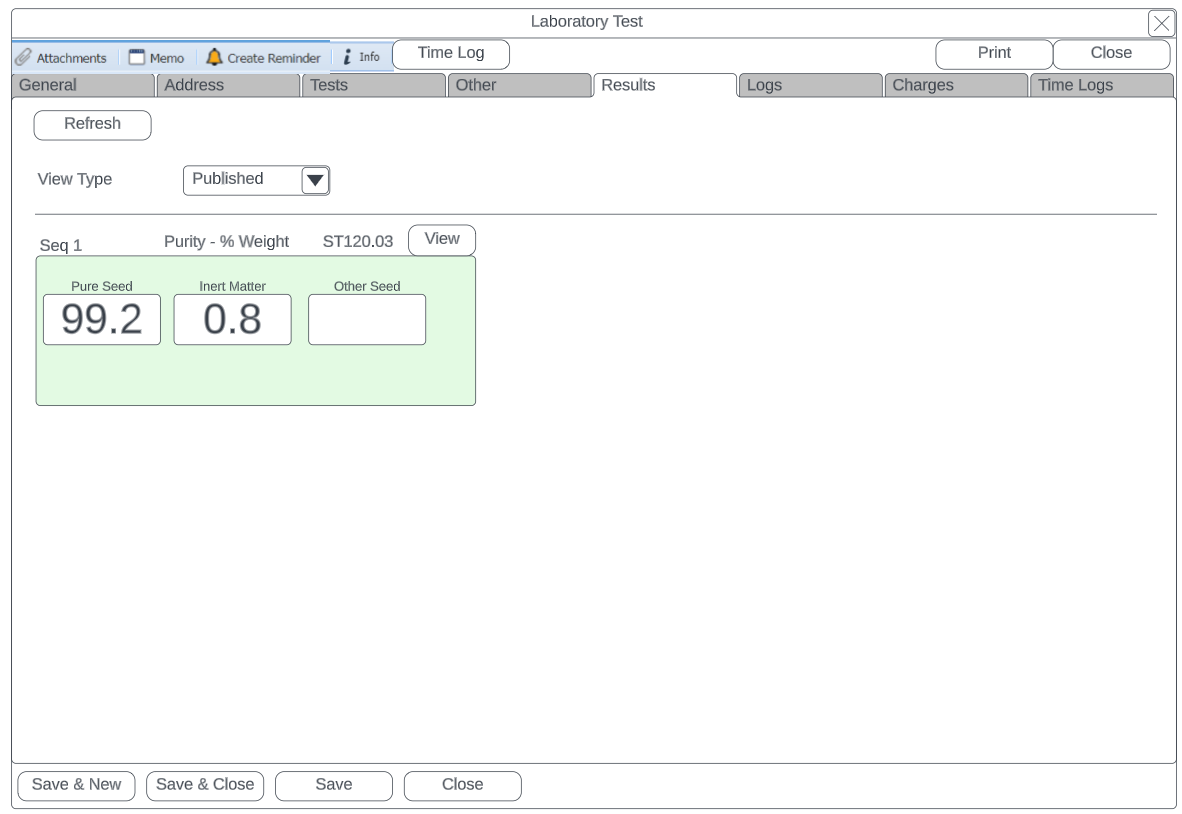The width and height of the screenshot is (1182, 814).
Task: Go to the Logs tab
Action: click(810, 85)
